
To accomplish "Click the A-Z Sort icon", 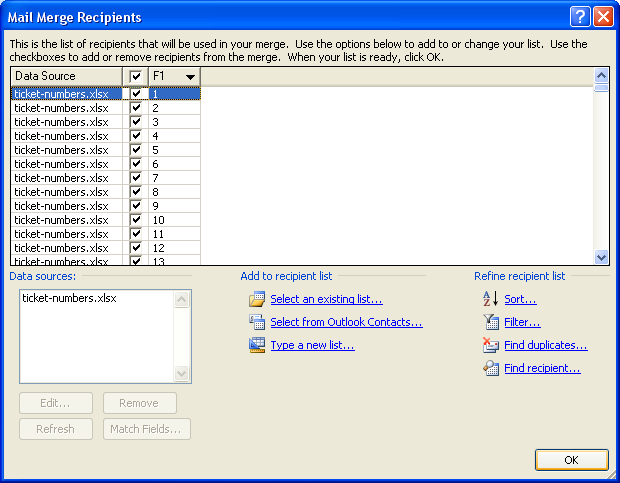I will point(490,299).
